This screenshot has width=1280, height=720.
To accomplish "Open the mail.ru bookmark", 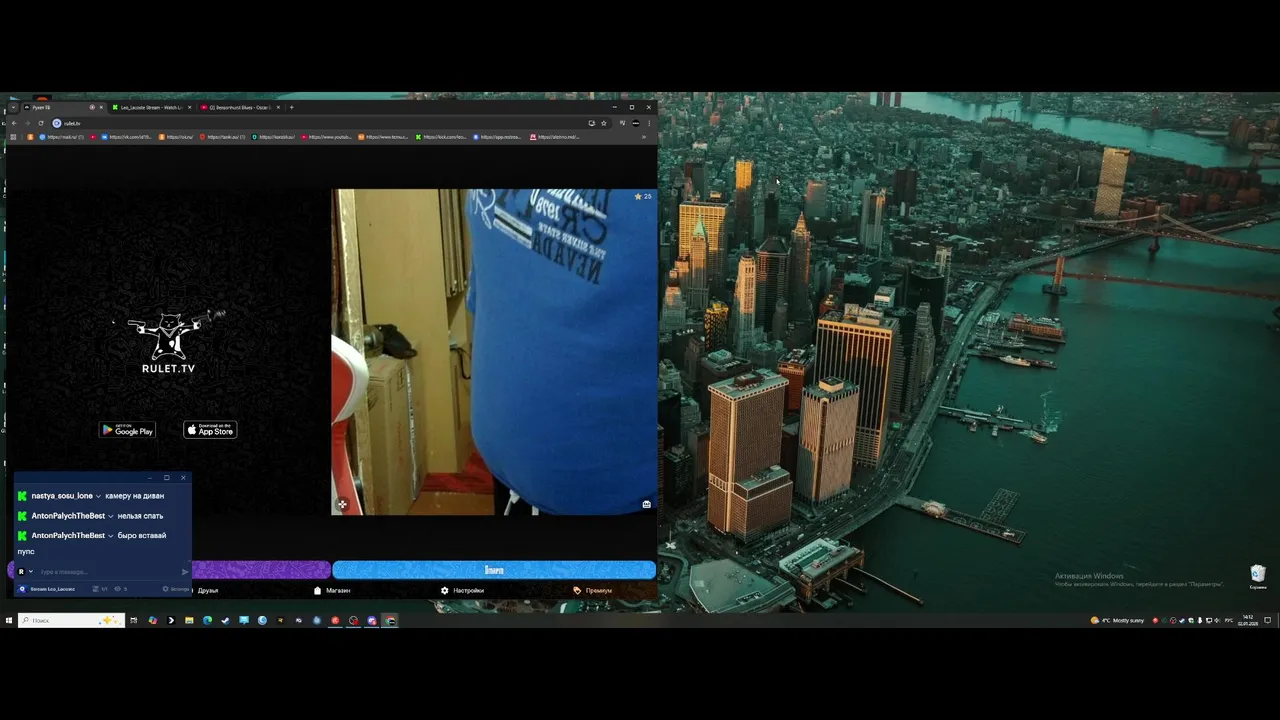I will pos(61,137).
